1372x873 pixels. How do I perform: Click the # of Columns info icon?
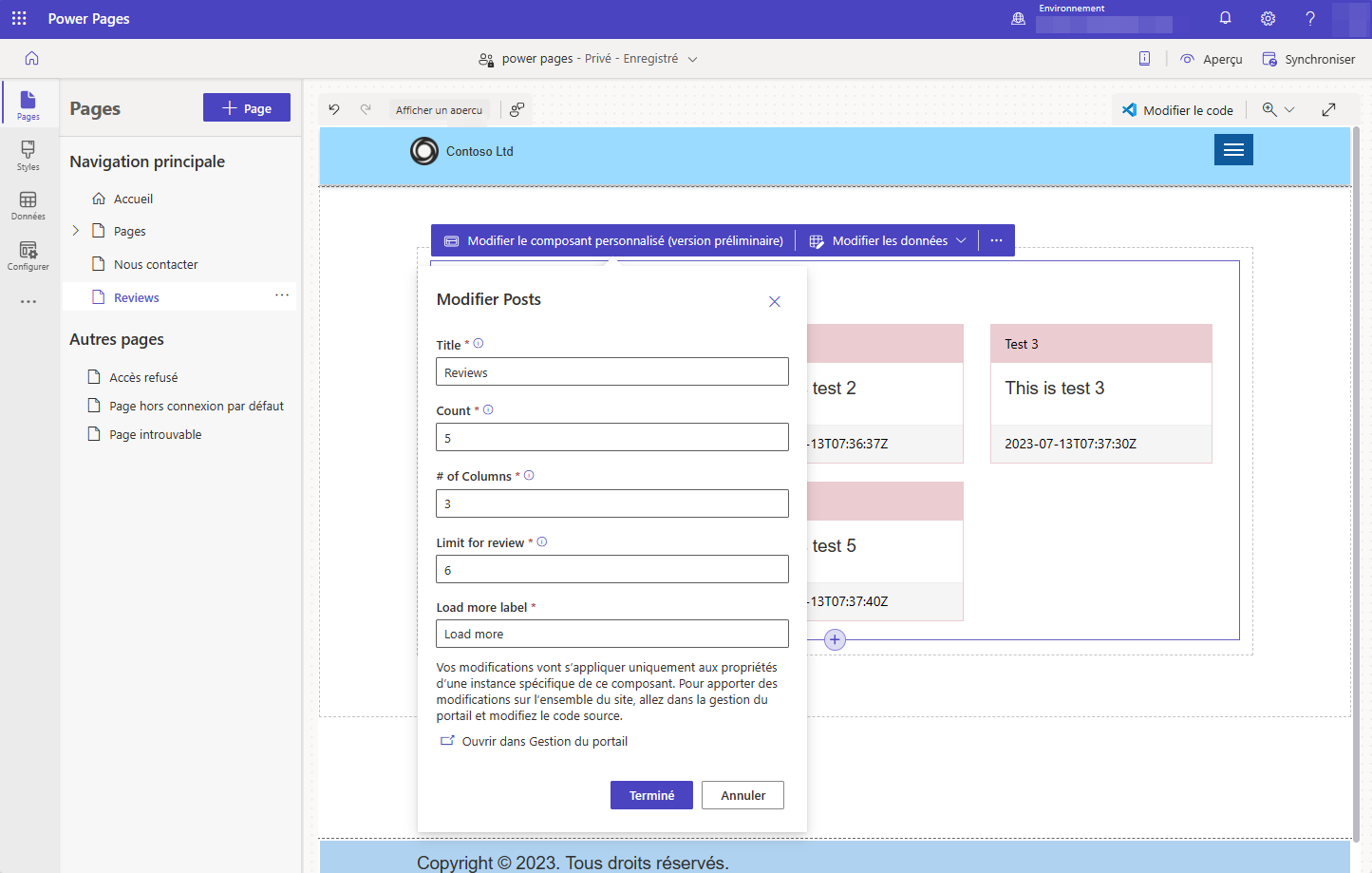tap(529, 476)
